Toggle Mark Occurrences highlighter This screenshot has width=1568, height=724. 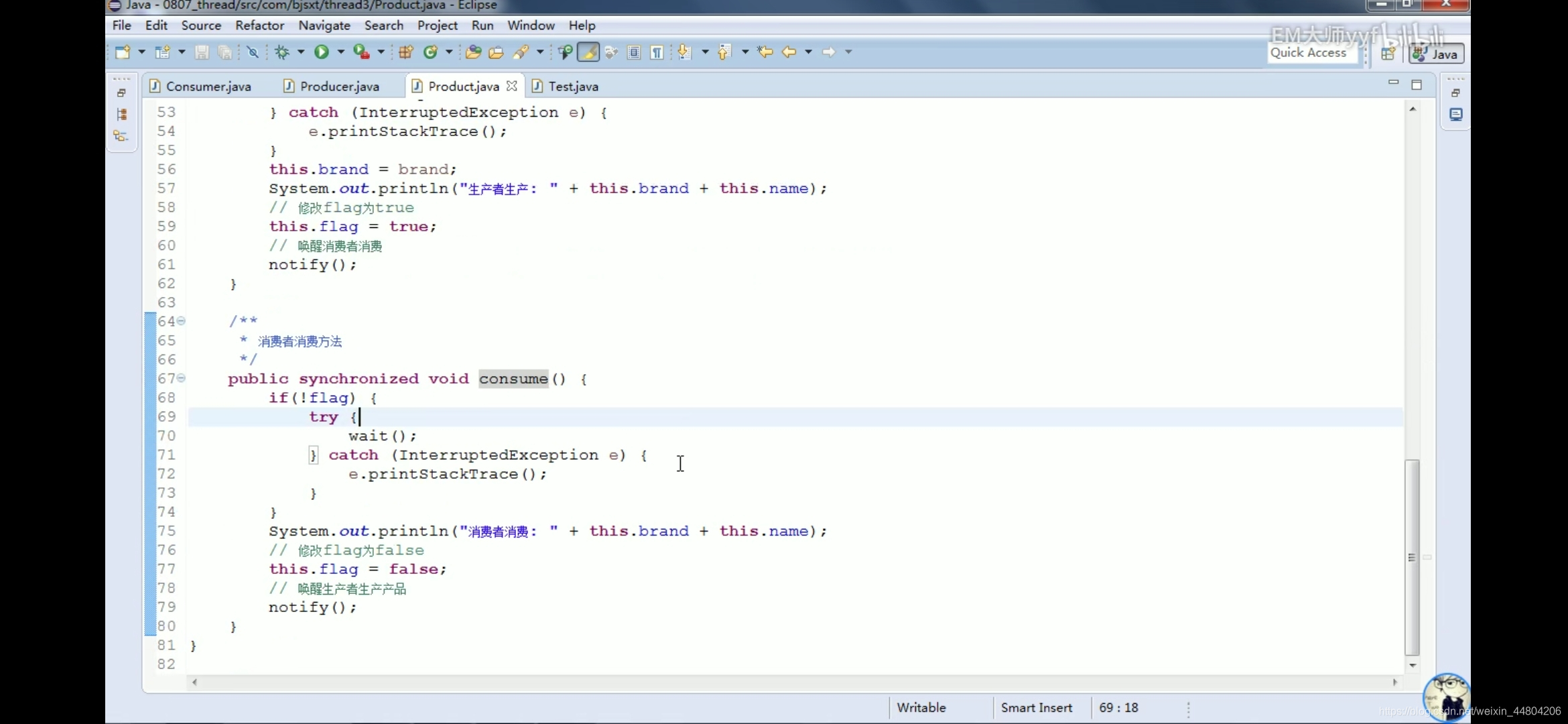point(588,52)
